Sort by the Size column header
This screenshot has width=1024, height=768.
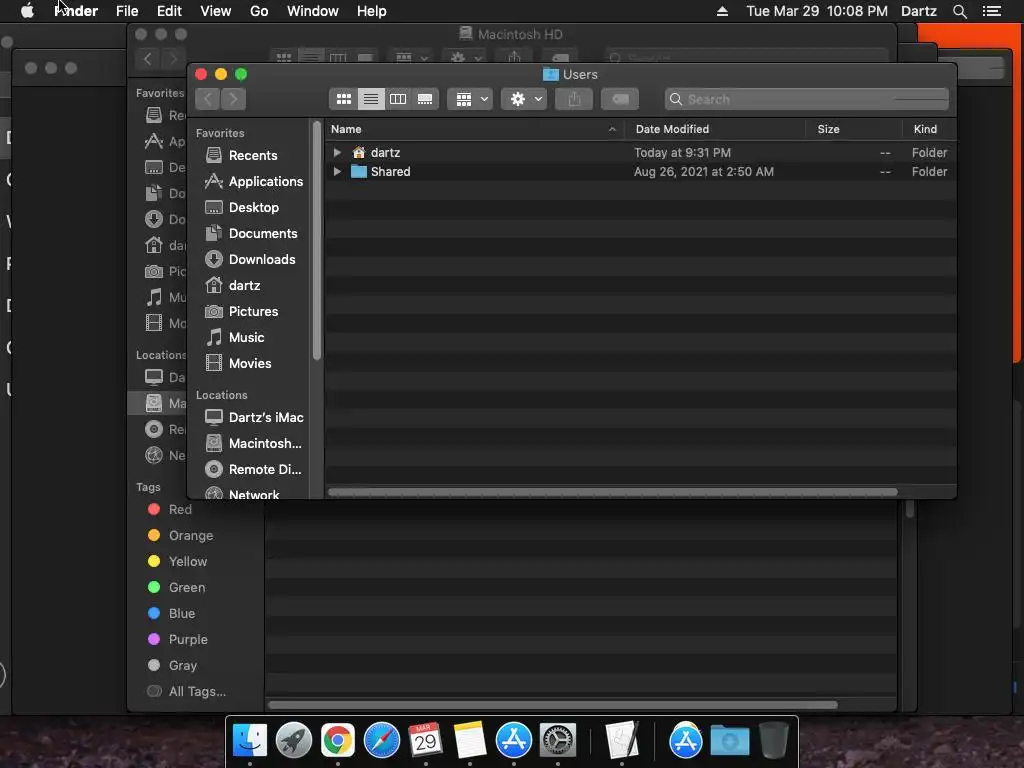(x=854, y=129)
